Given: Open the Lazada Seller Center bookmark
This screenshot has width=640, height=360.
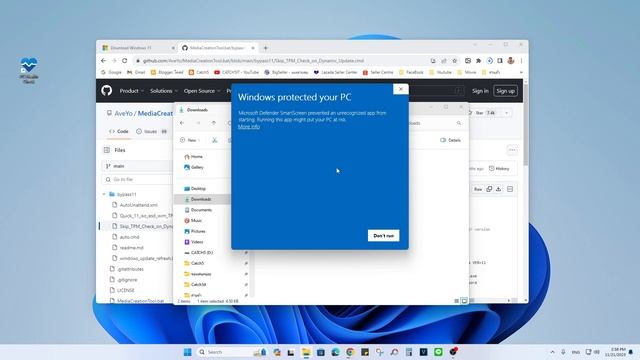Looking at the screenshot, I should pyautogui.click(x=336, y=72).
